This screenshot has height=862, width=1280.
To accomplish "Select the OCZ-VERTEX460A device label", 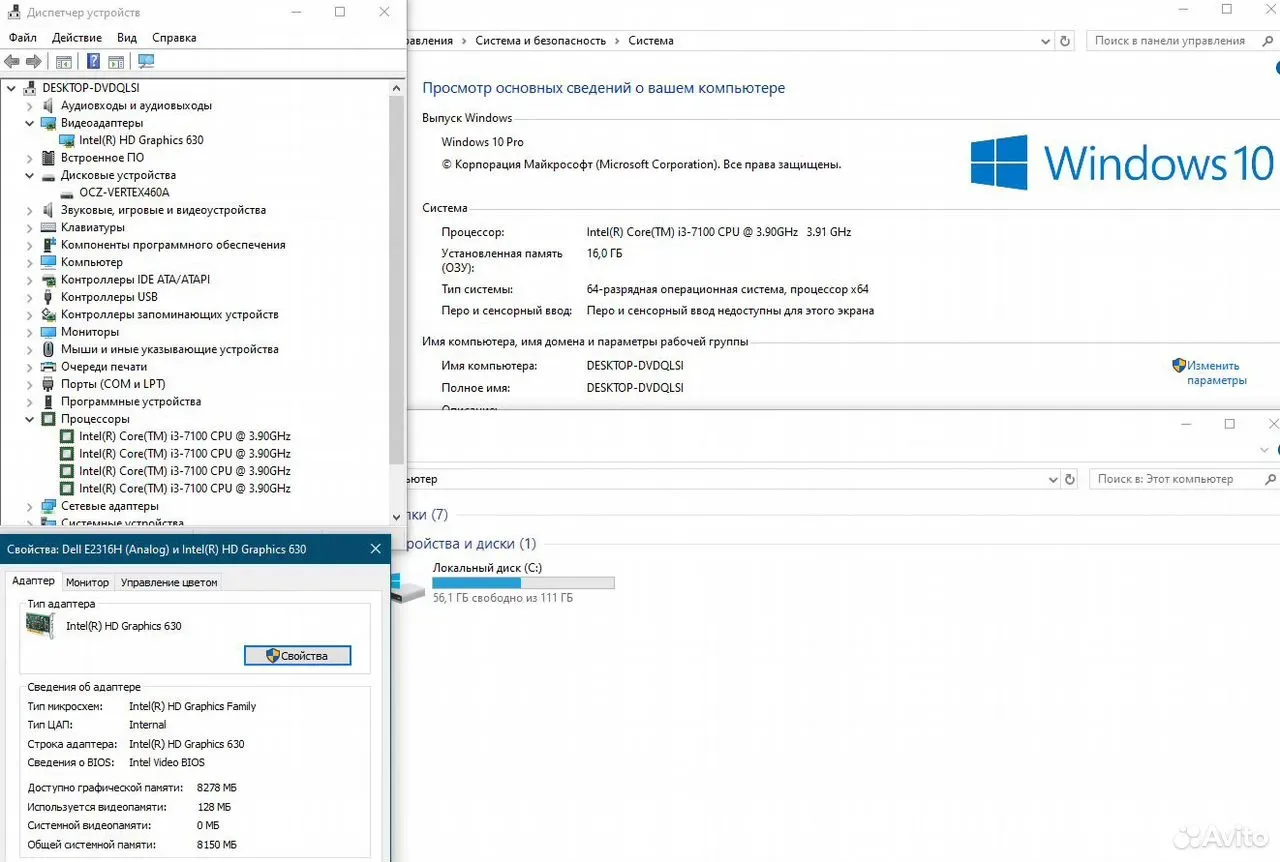I will [x=124, y=193].
